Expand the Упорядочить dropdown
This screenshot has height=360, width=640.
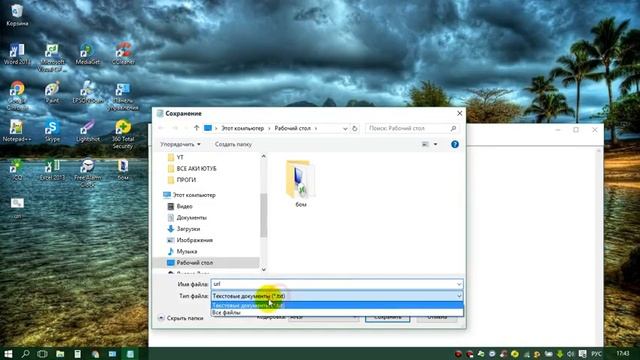[180, 144]
